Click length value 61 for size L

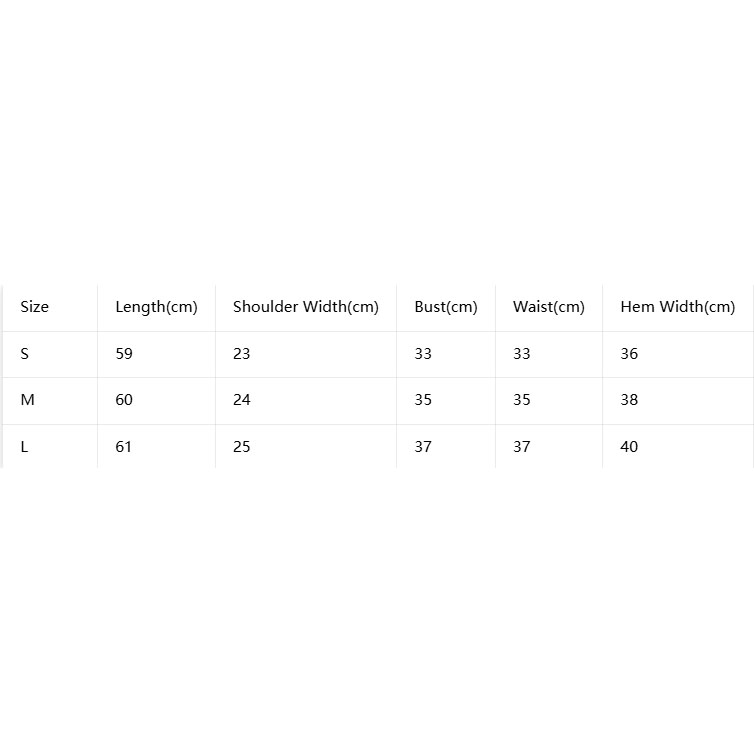124,447
